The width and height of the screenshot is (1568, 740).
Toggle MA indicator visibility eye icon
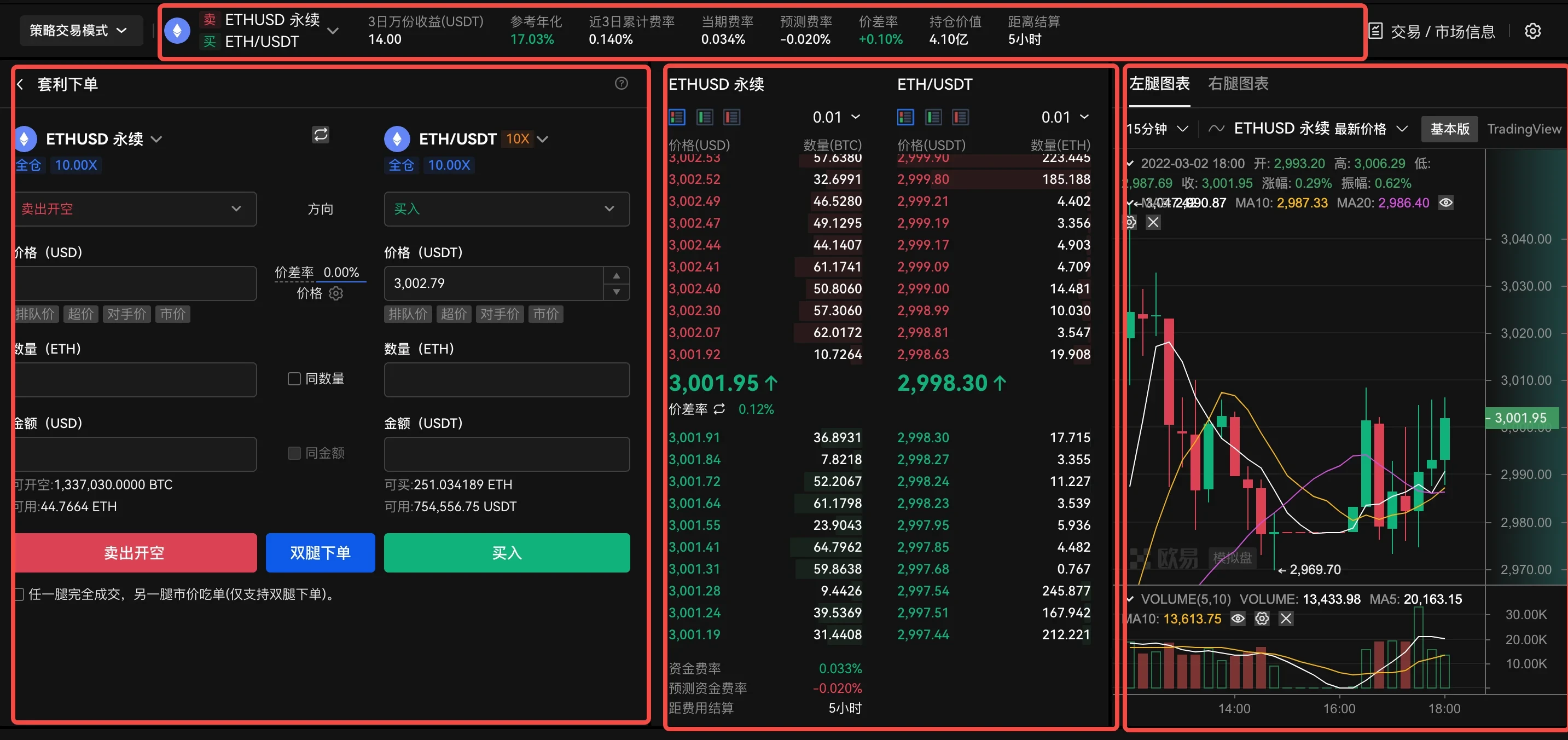pos(1445,203)
